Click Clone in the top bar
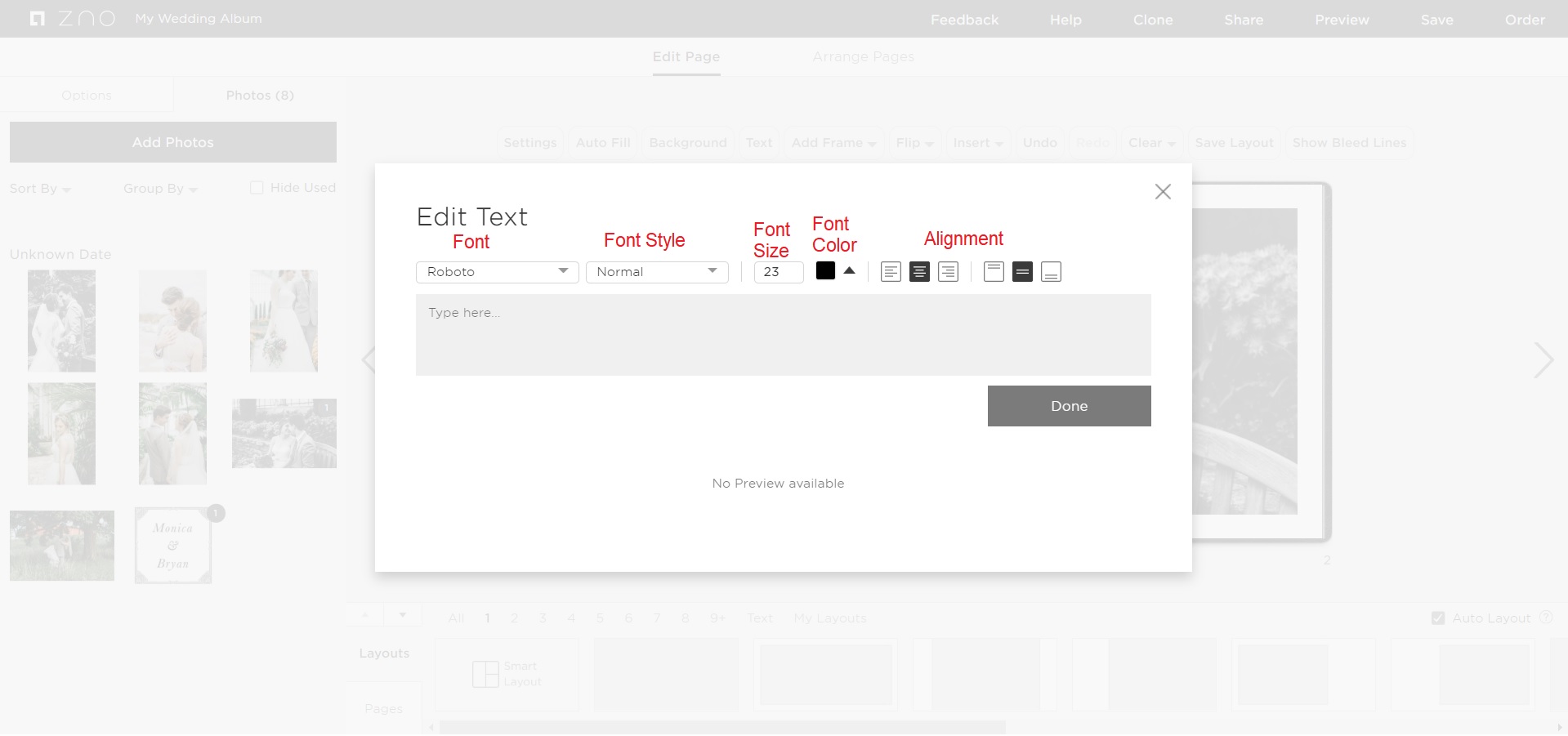Viewport: 1568px width, 736px height. (1153, 20)
